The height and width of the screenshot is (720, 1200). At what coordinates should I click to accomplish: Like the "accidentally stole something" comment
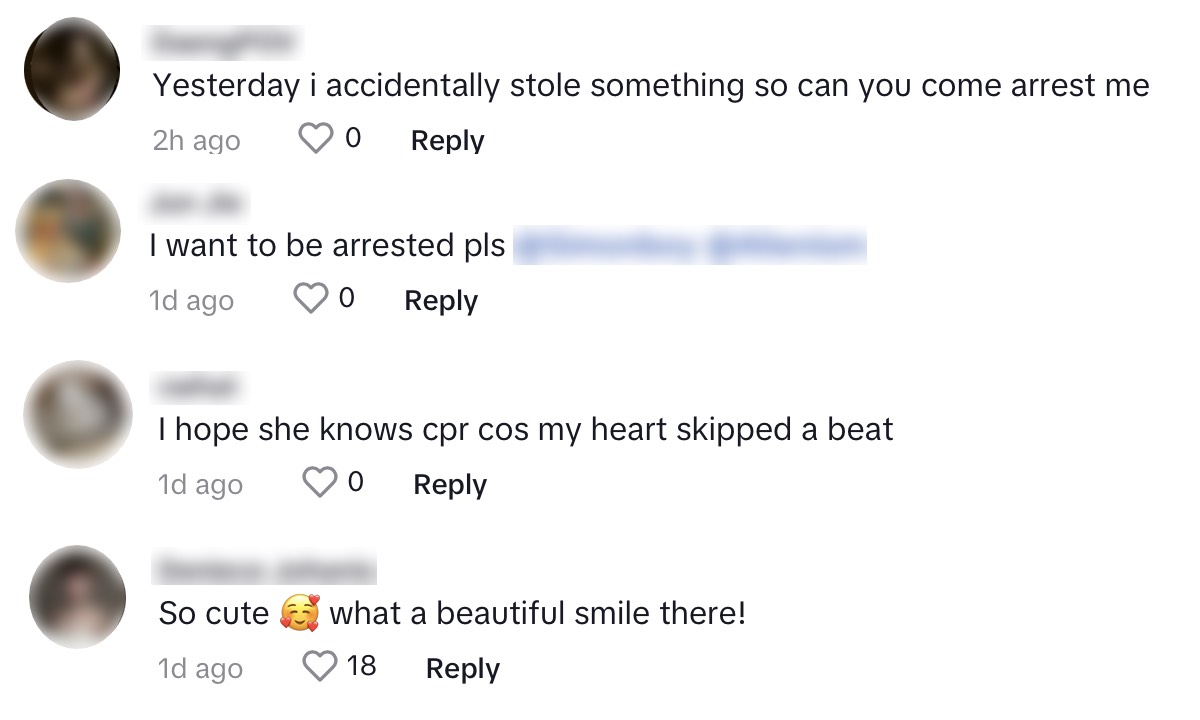click(x=316, y=139)
